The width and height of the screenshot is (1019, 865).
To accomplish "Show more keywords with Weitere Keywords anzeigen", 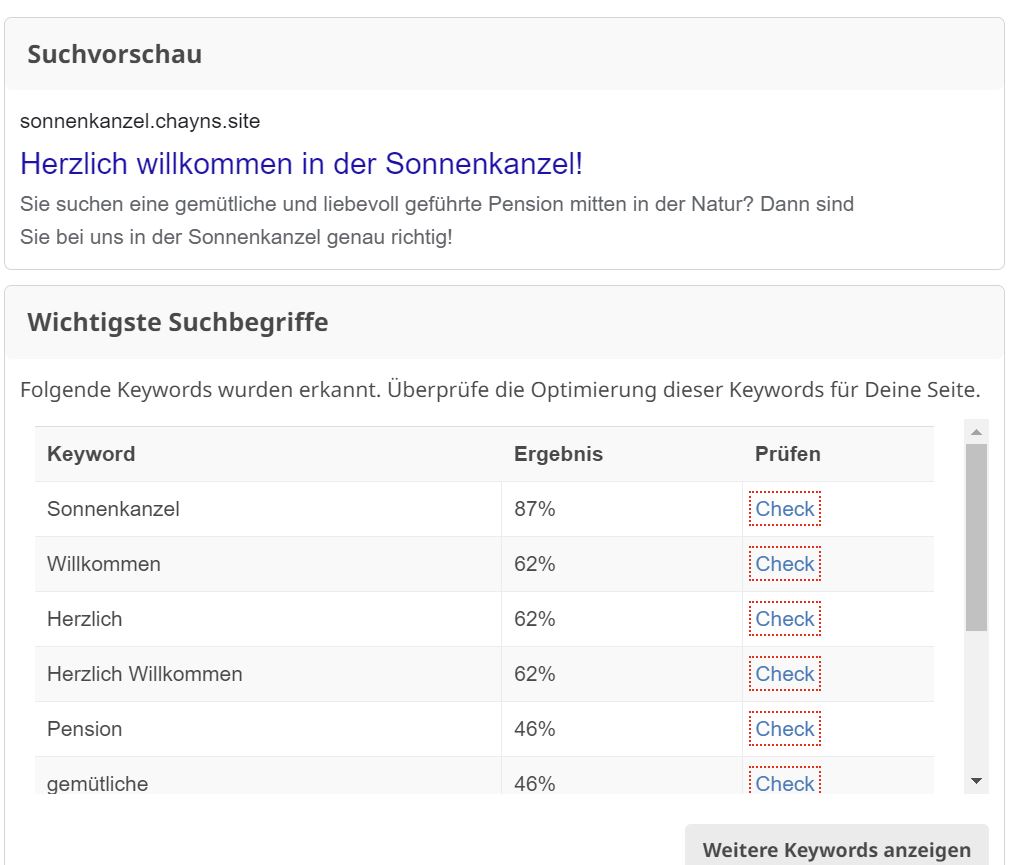I will 836,847.
